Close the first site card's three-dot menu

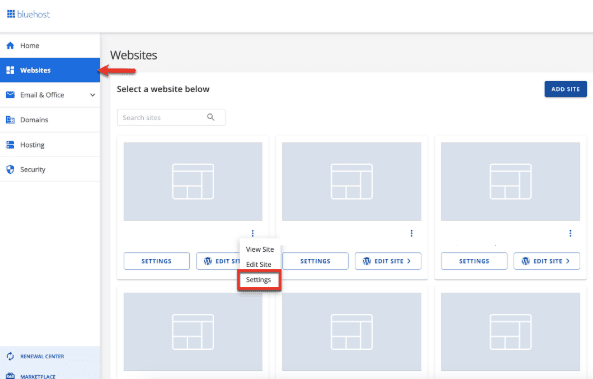(x=253, y=233)
